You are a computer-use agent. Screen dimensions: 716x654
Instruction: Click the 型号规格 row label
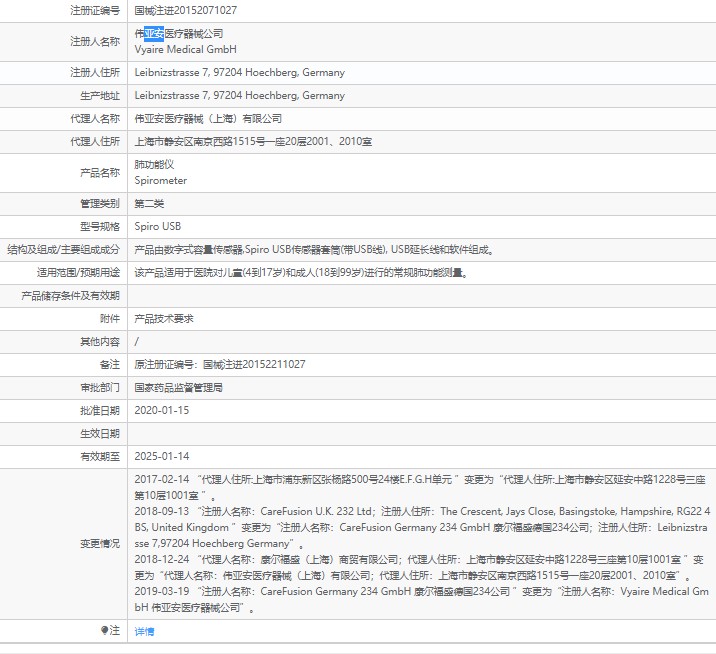pos(100,227)
